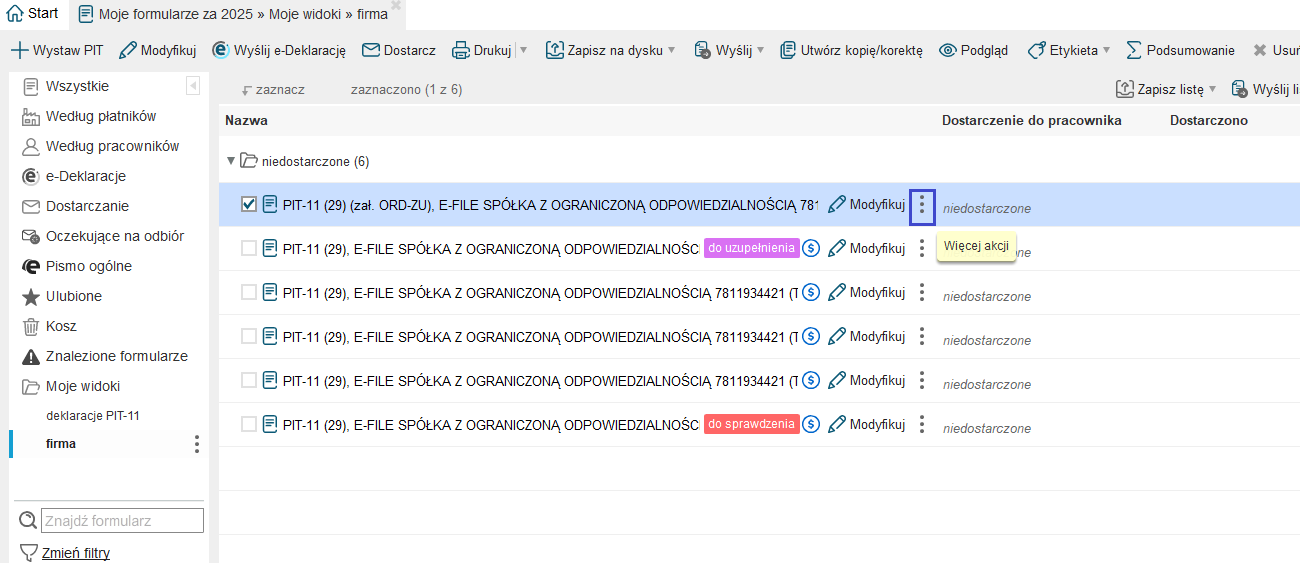Check the row labeled 'do uzupełnienia'
Screen dimensions: 1300x563
tap(249, 248)
